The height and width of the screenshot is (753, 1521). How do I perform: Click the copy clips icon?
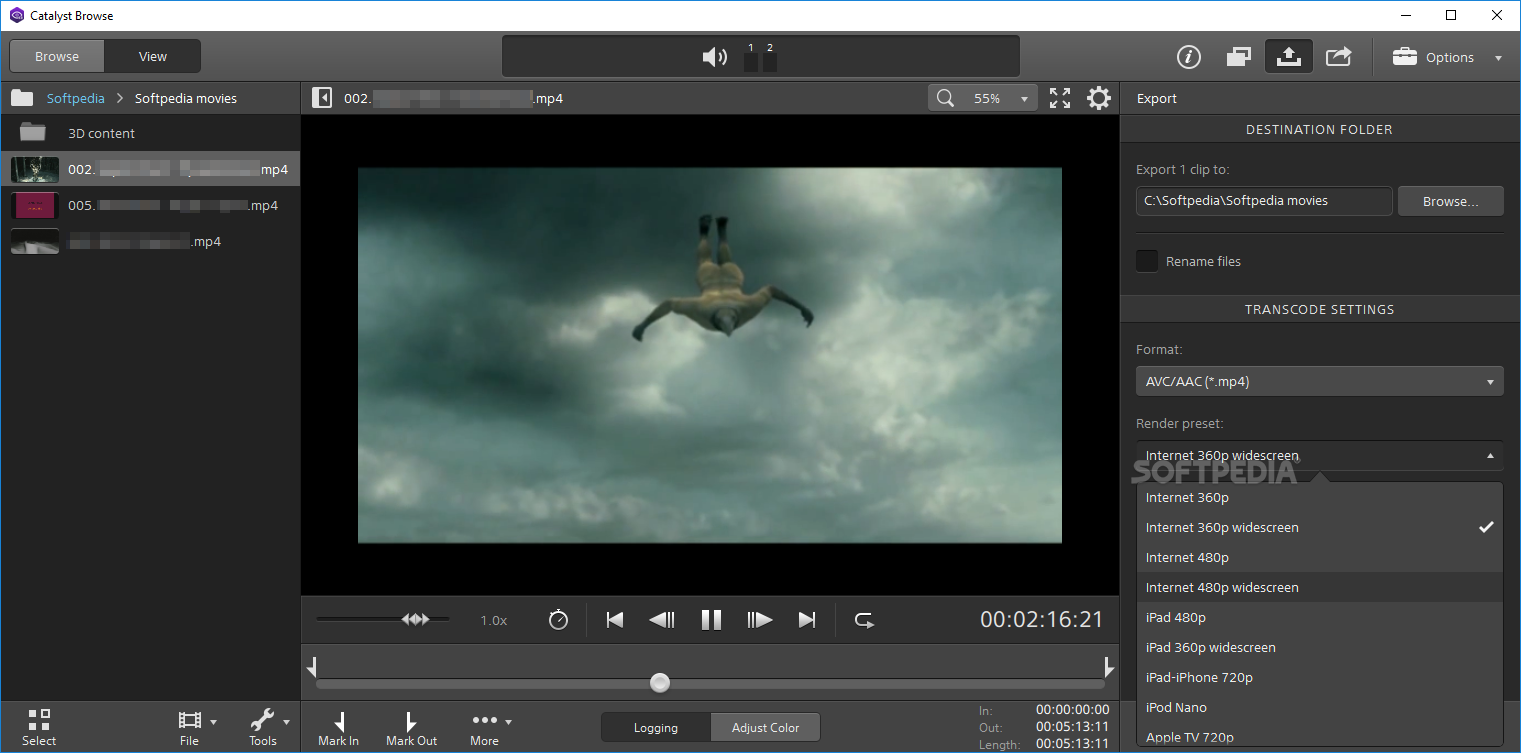(1239, 57)
